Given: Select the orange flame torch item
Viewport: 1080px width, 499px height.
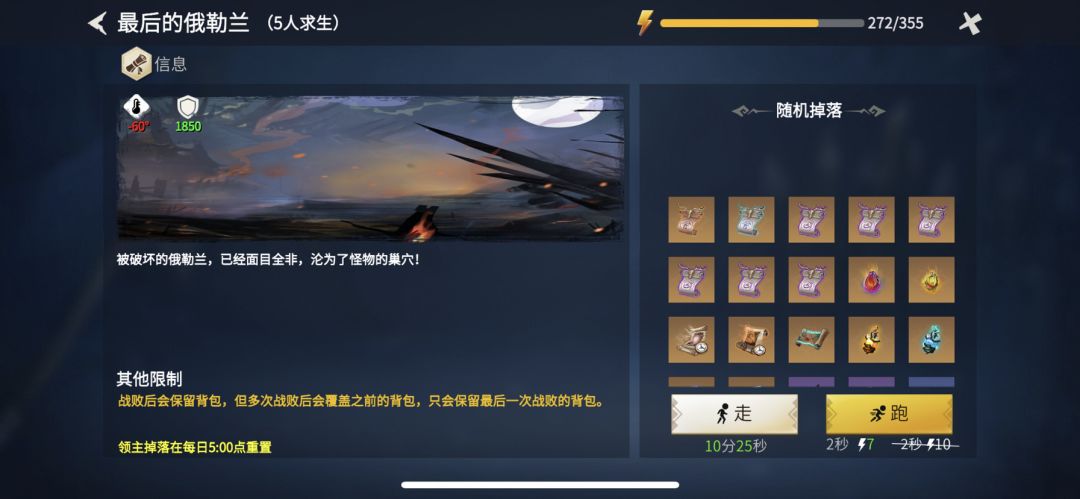Looking at the screenshot, I should pyautogui.click(x=871, y=340).
